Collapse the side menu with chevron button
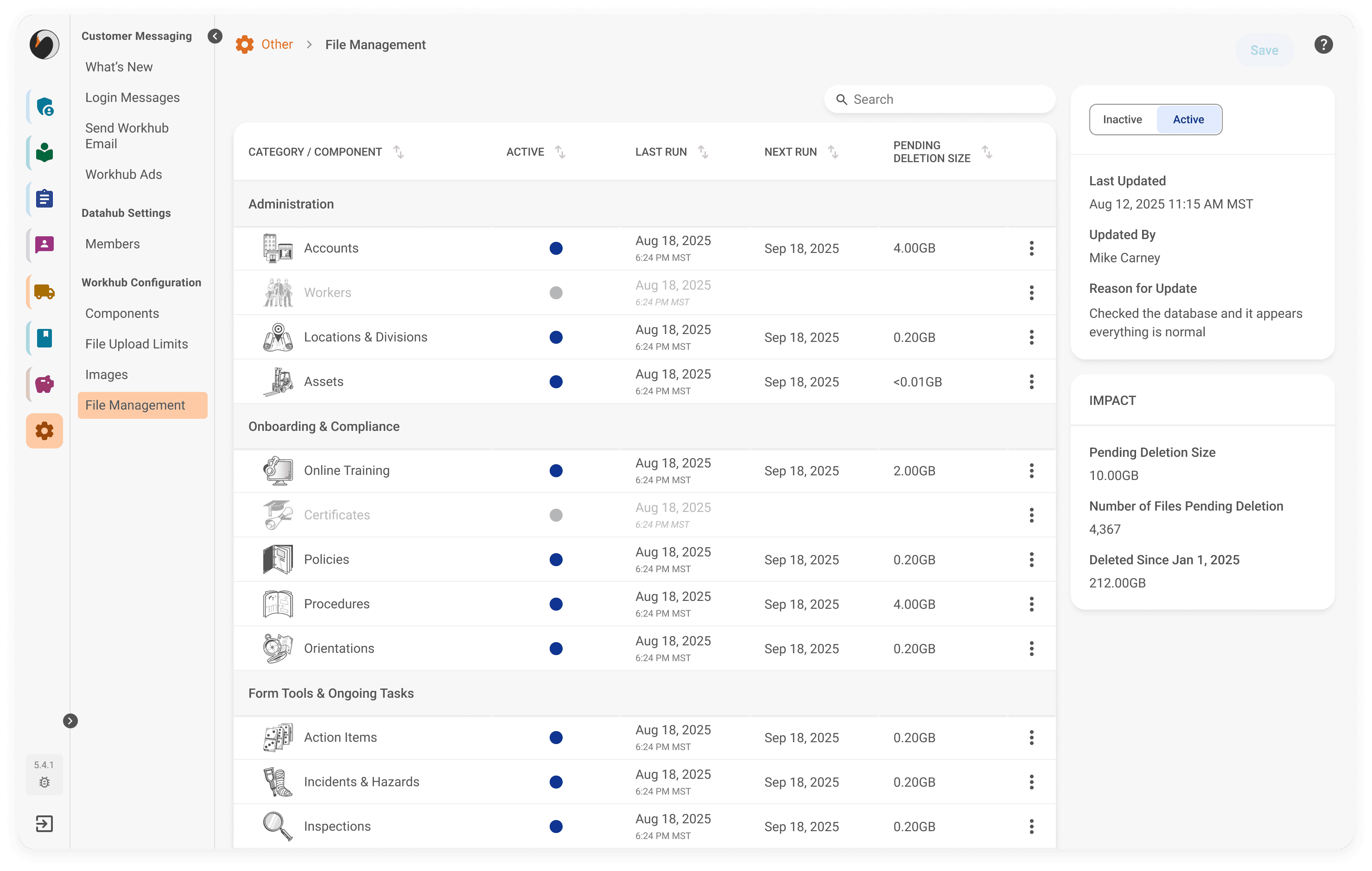This screenshot has width=1372, height=871. tap(215, 37)
